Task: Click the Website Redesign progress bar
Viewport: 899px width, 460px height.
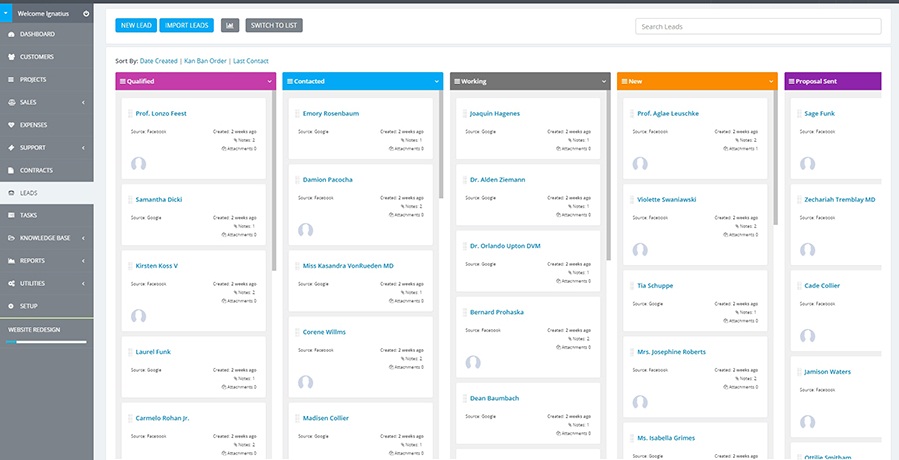Action: (46, 342)
